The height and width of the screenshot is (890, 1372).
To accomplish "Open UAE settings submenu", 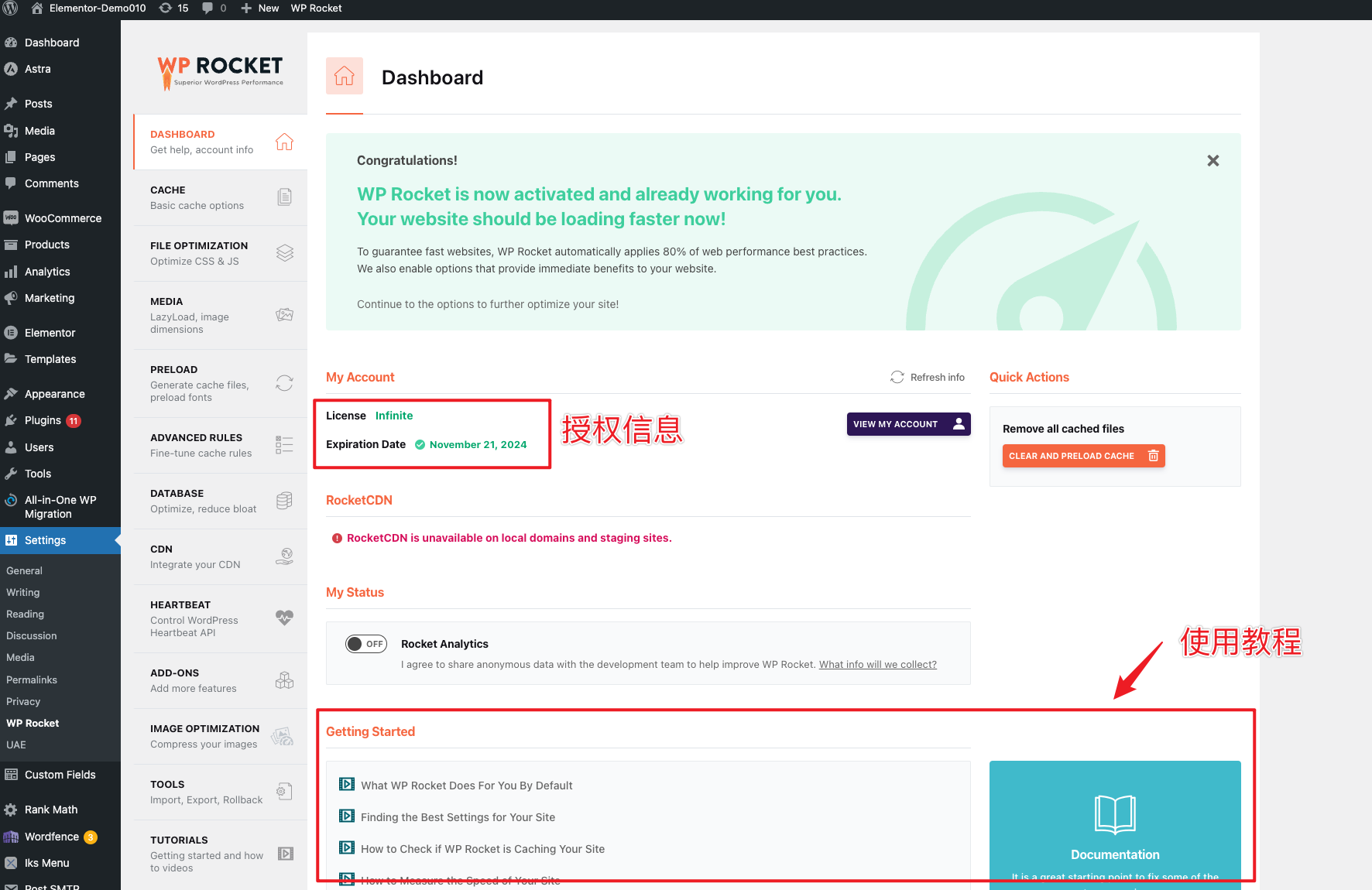I will (16, 745).
